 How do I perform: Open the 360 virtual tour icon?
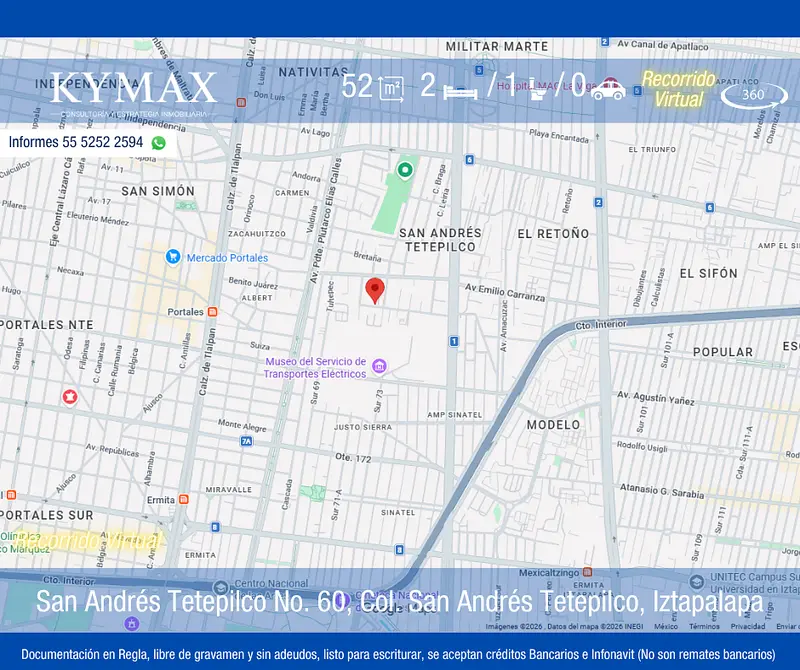click(754, 95)
